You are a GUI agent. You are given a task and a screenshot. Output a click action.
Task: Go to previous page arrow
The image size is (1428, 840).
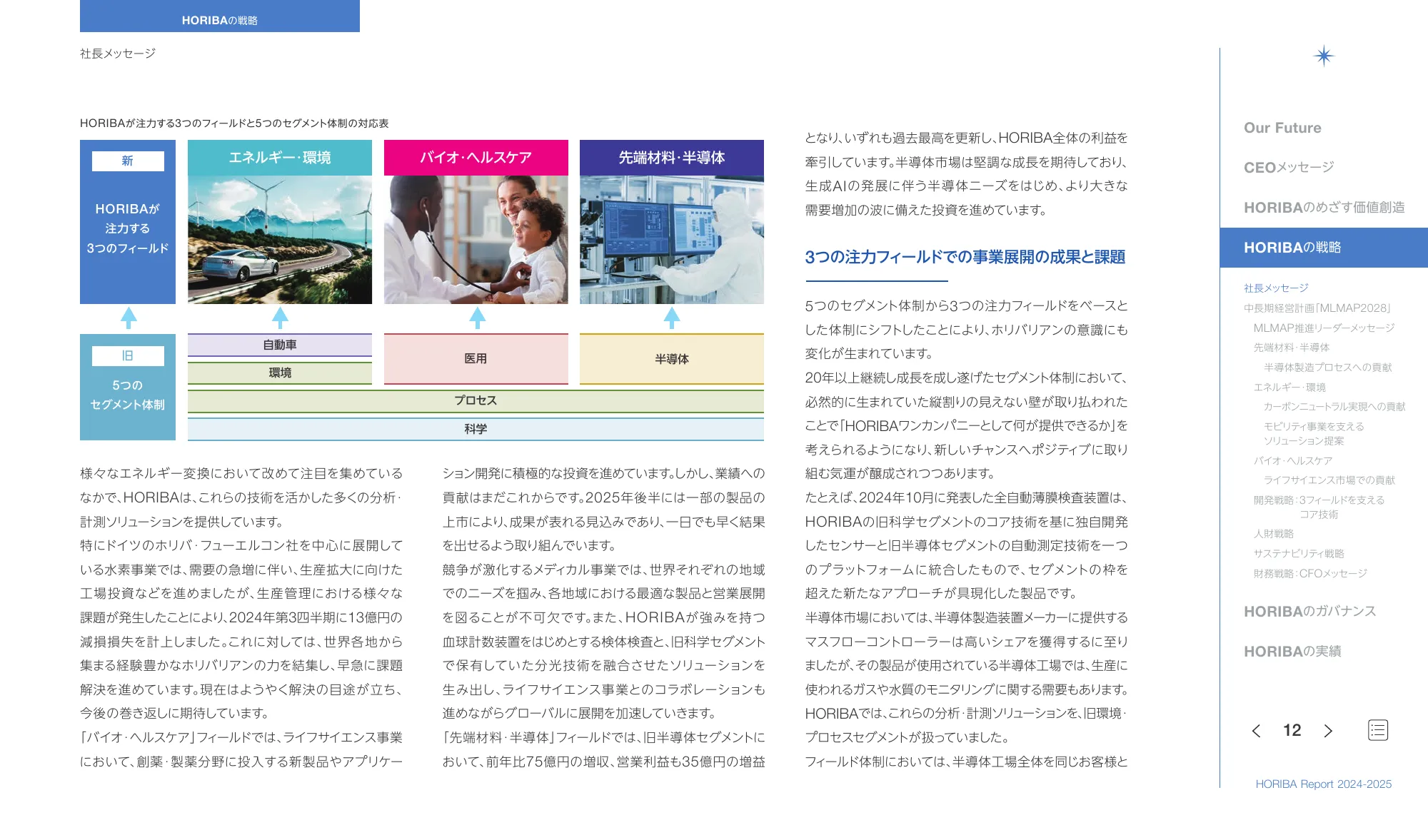(x=1256, y=731)
